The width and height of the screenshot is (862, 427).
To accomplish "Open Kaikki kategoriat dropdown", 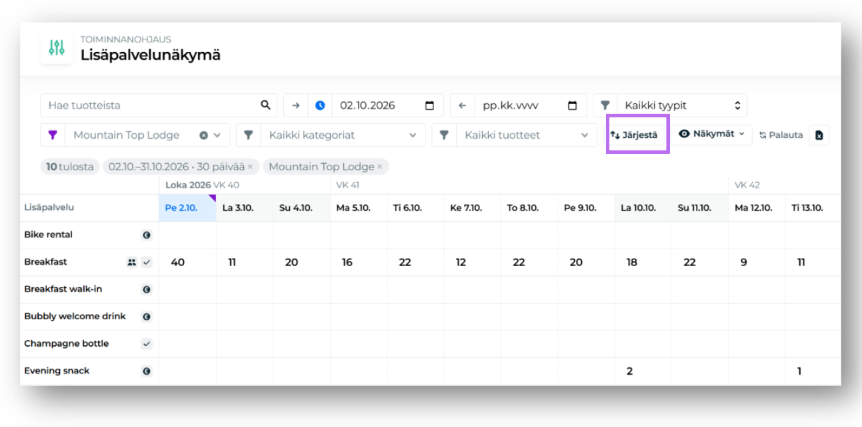I will (x=342, y=135).
